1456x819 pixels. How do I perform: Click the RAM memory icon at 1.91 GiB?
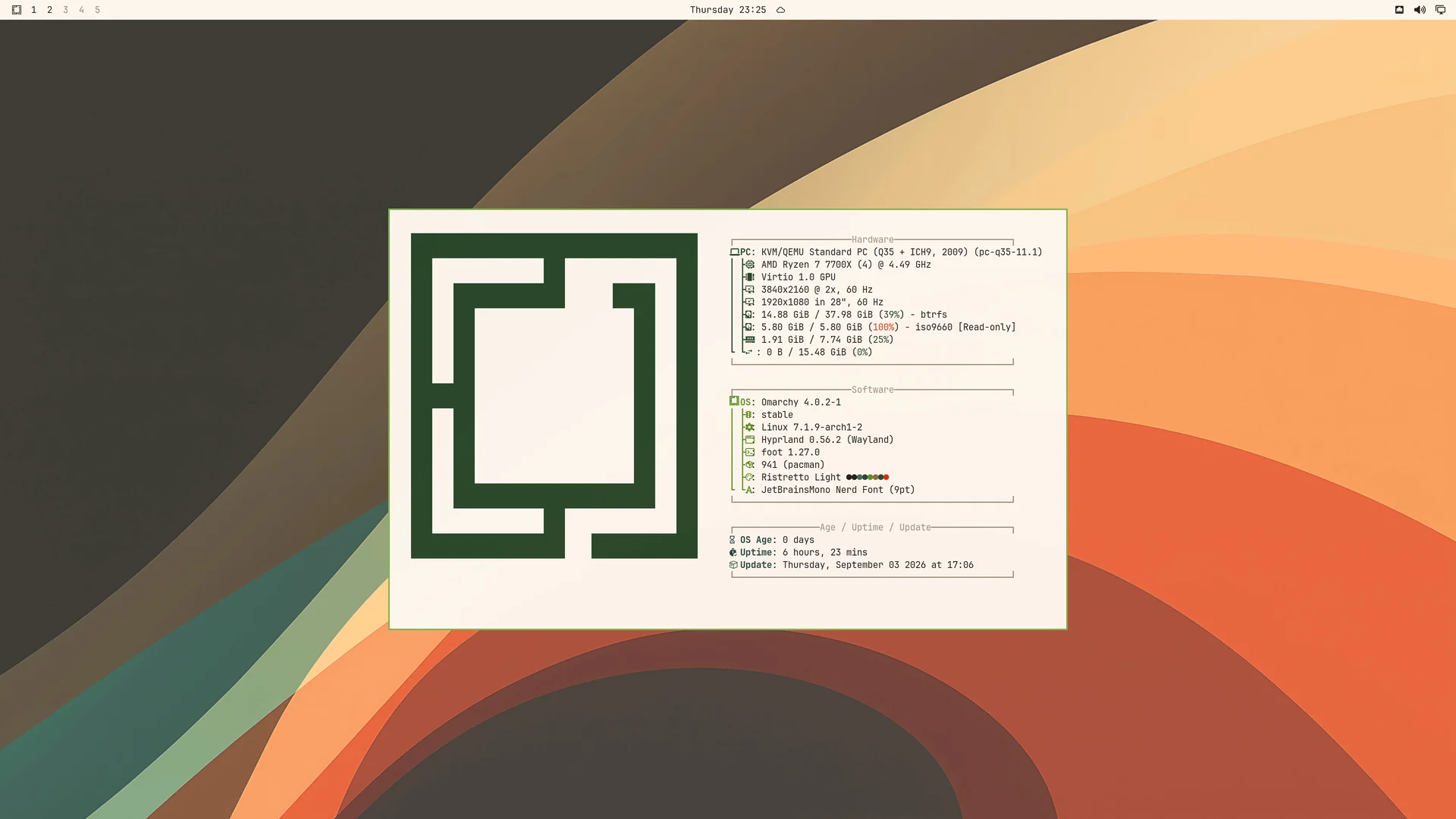click(749, 340)
